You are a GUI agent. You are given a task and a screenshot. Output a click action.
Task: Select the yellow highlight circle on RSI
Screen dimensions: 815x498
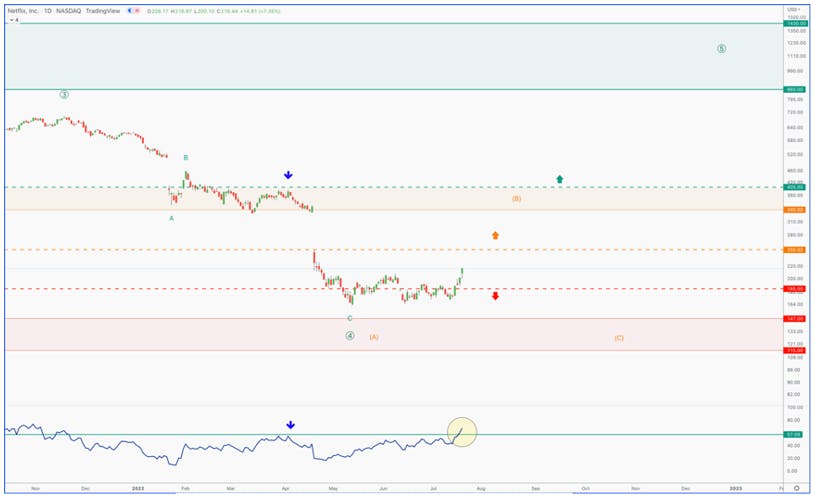point(462,432)
